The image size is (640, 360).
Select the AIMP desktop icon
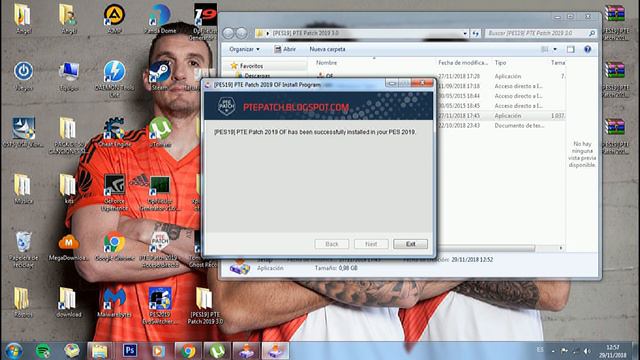(x=114, y=18)
